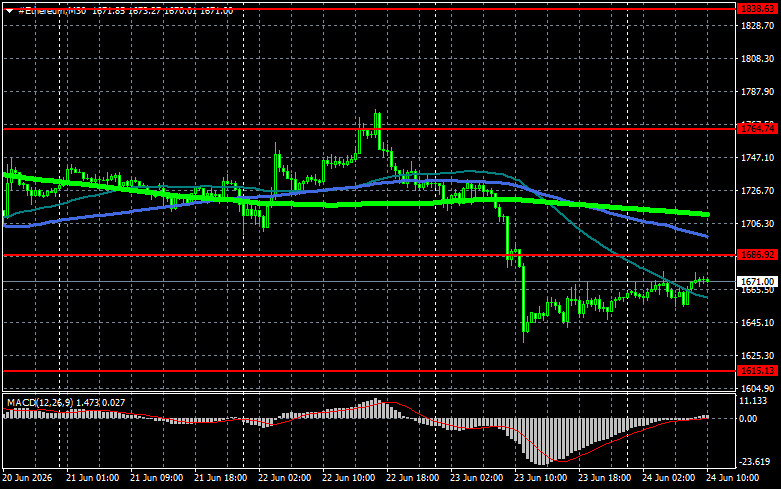Click the 21 Jun 18:00 time label

220,478
